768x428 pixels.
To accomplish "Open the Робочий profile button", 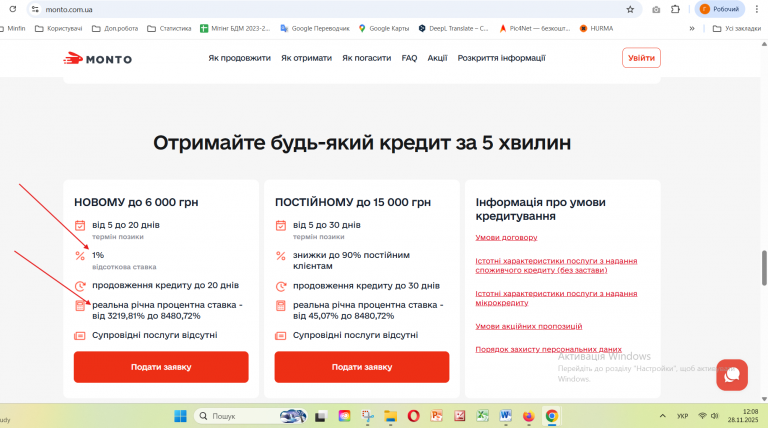I will (x=720, y=9).
